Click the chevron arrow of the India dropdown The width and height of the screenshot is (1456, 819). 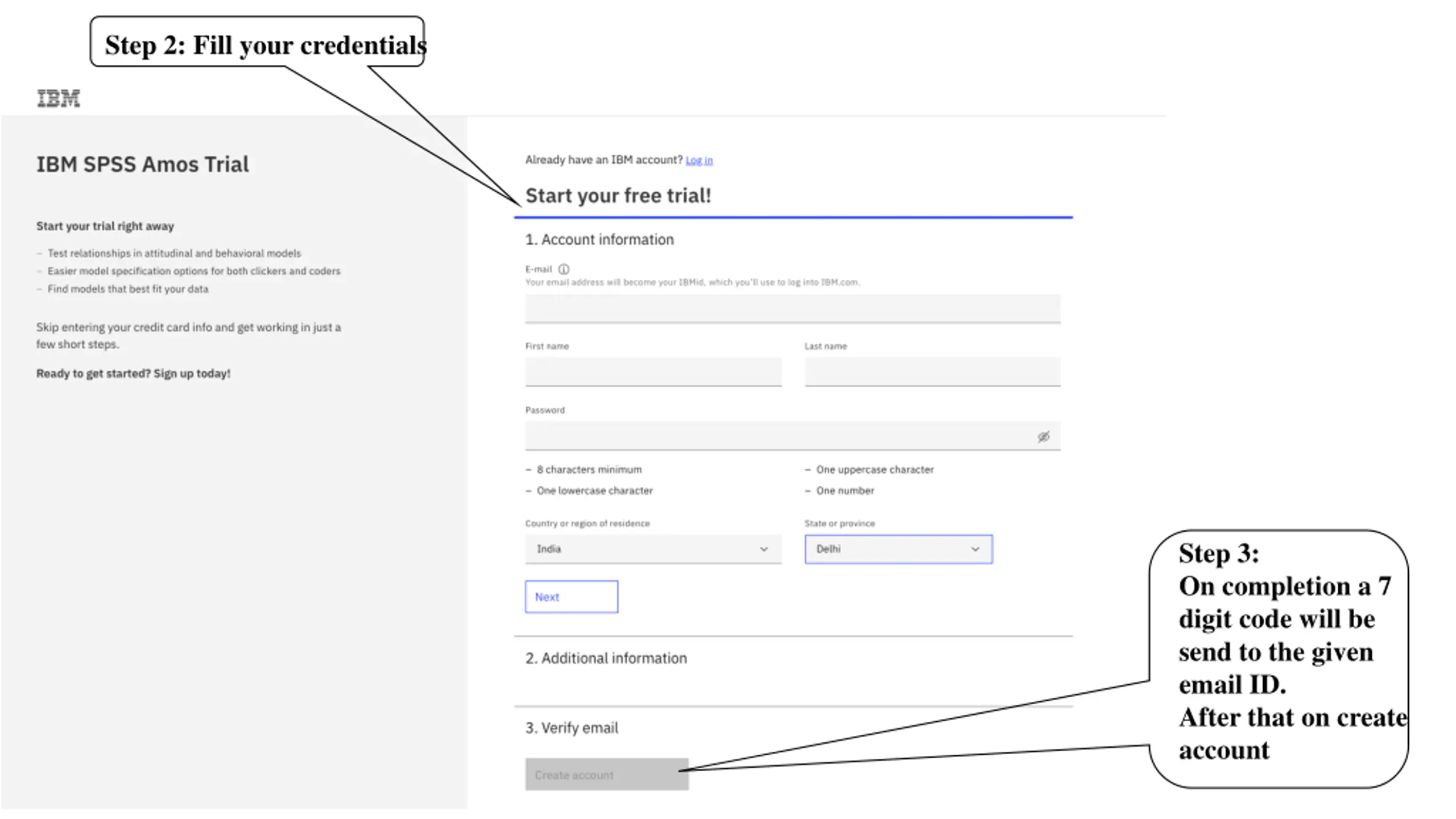[764, 549]
